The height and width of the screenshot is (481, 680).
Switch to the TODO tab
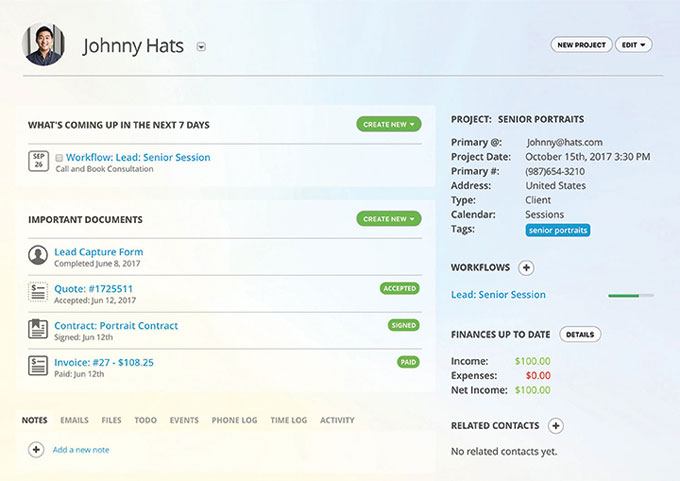click(x=145, y=420)
